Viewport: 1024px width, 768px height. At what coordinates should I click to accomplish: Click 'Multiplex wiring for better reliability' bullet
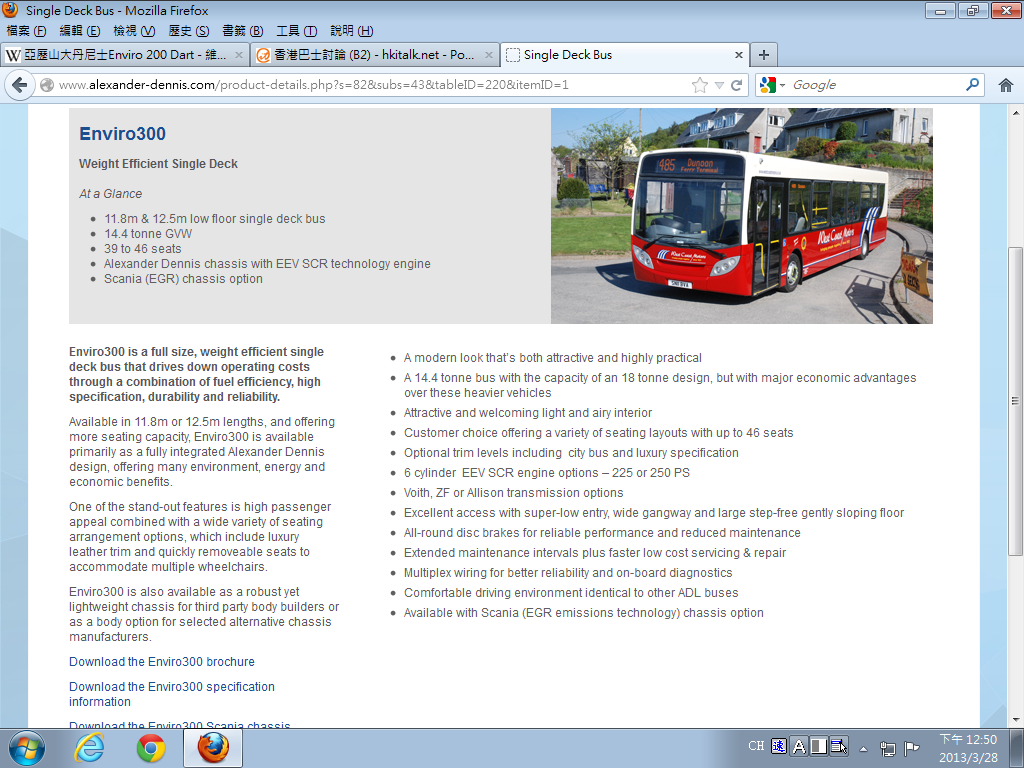tap(568, 573)
